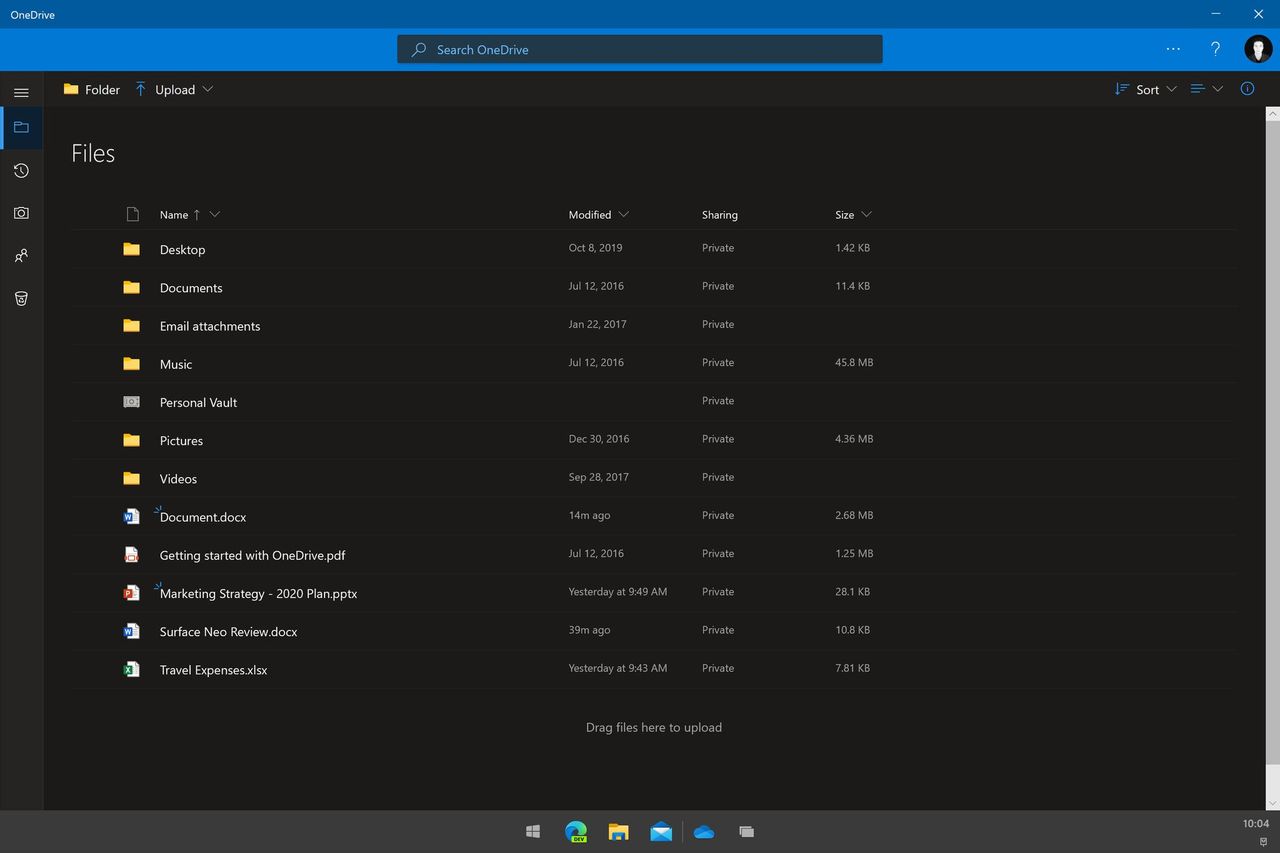1280x853 pixels.
Task: Open Personal Vault name
Action: click(198, 402)
